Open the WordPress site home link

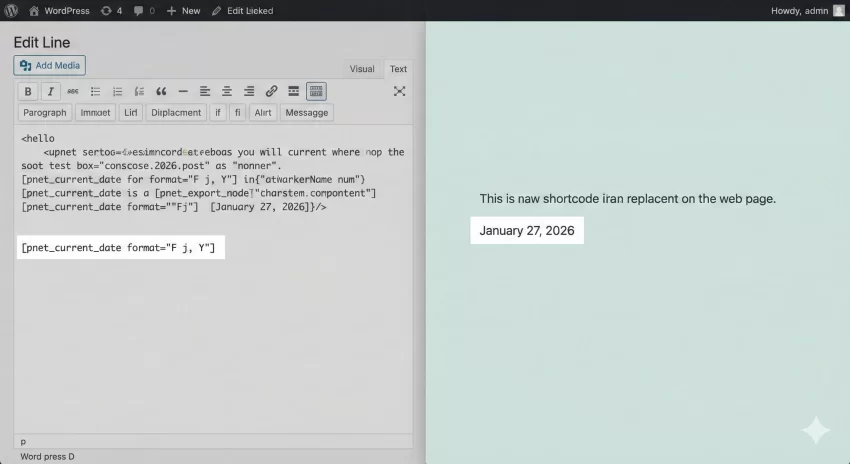(59, 10)
